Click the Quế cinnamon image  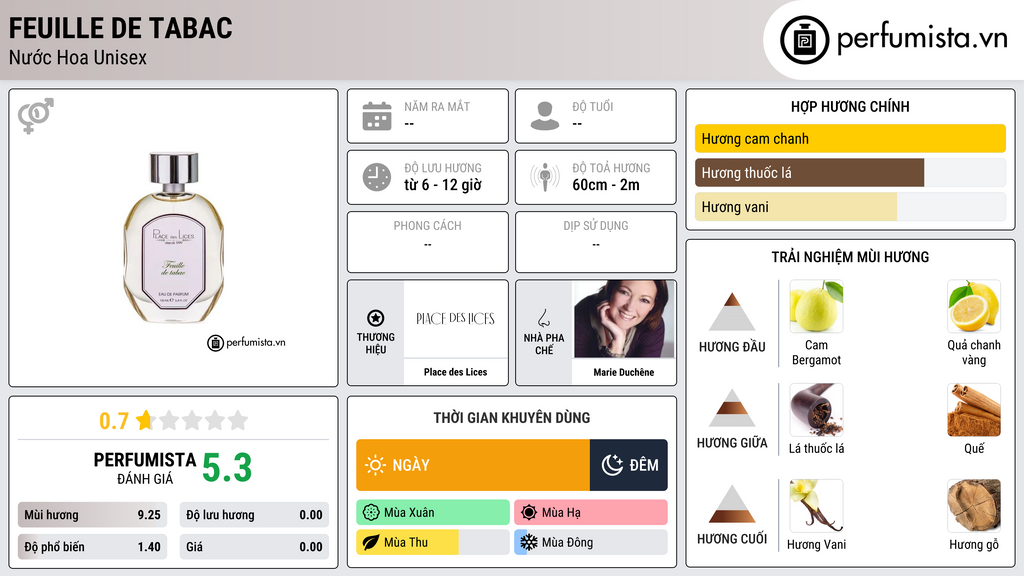pos(974,409)
